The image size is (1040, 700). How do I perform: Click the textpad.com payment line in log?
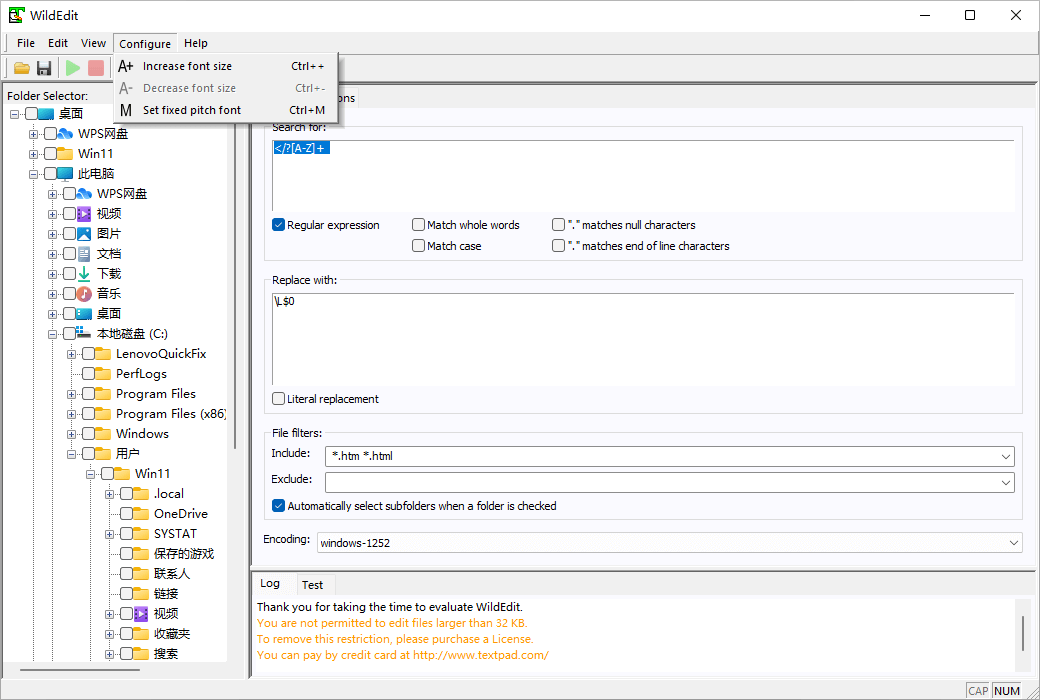pyautogui.click(x=403, y=655)
